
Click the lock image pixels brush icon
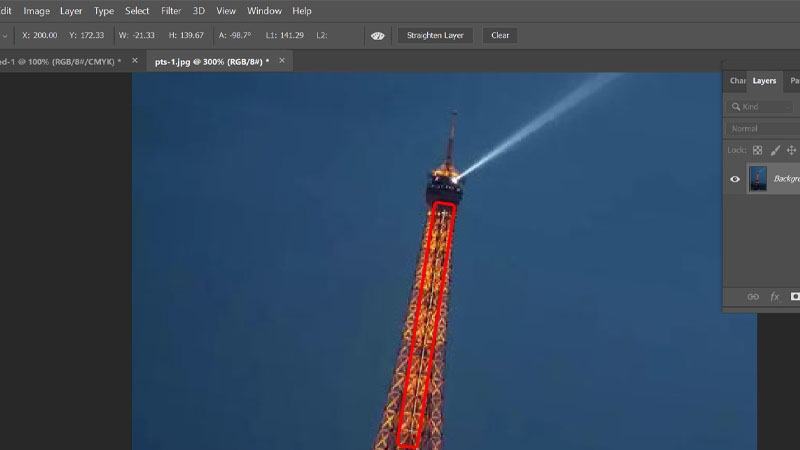point(775,150)
